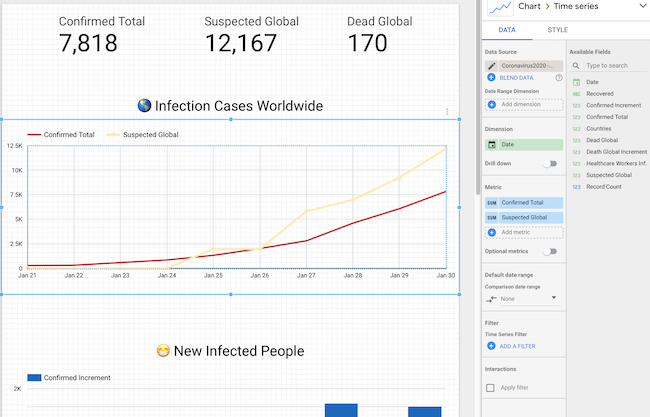Switch to the STYLE tab

[x=558, y=30]
